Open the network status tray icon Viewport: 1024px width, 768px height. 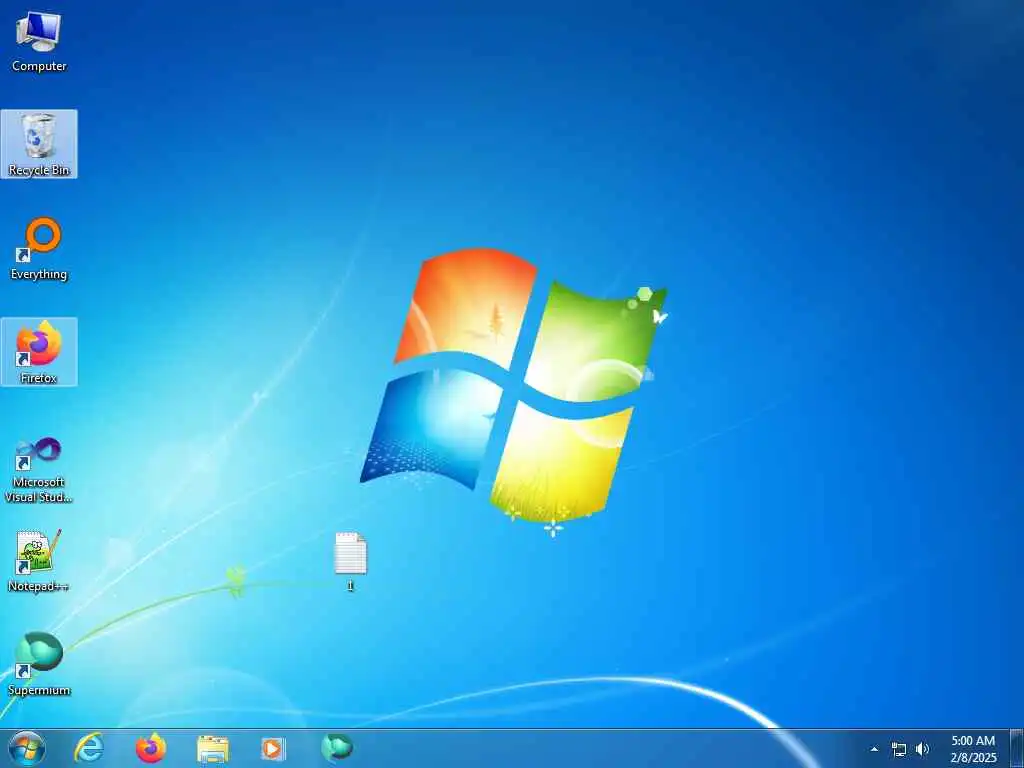[899, 750]
